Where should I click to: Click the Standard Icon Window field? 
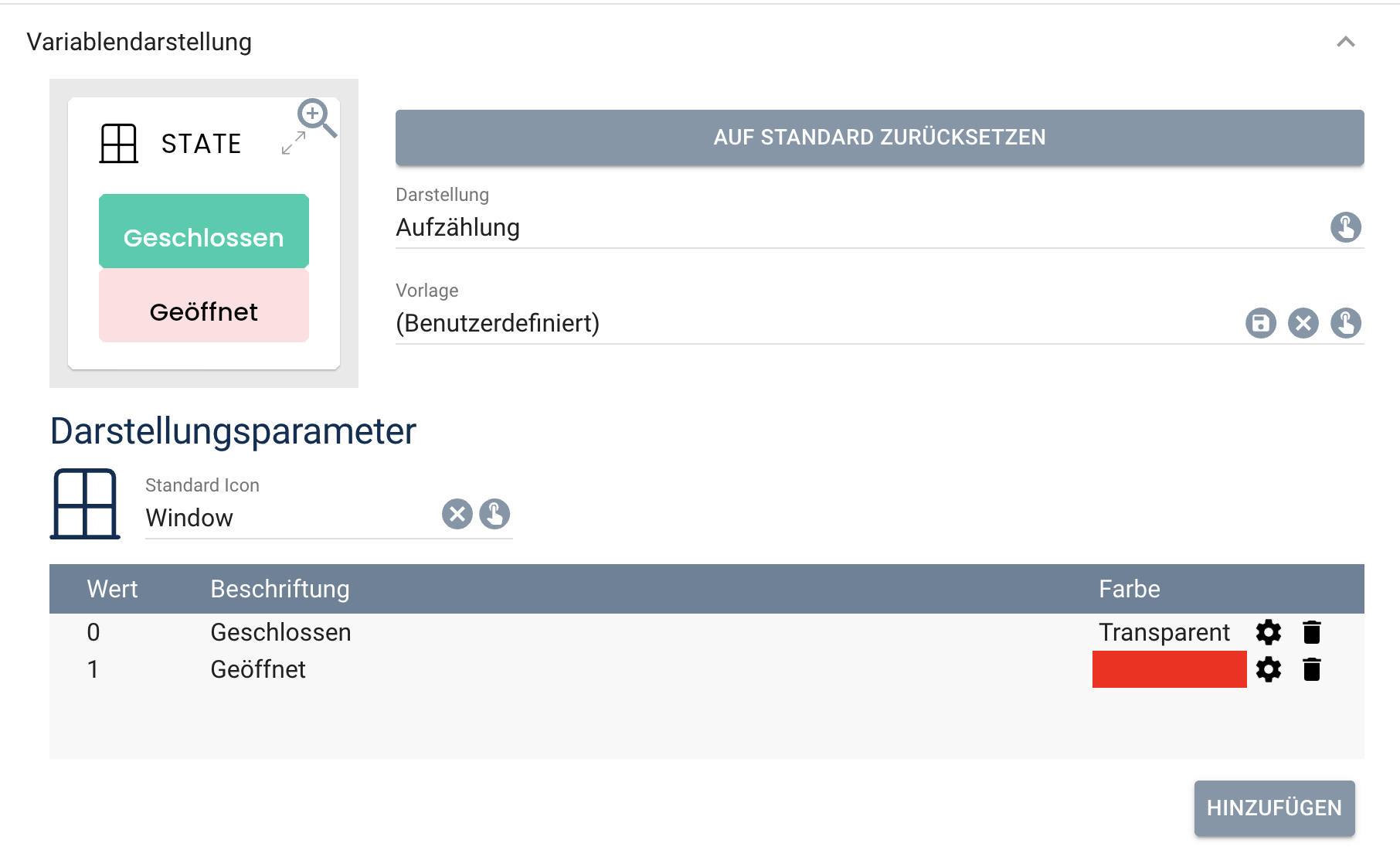pos(290,518)
